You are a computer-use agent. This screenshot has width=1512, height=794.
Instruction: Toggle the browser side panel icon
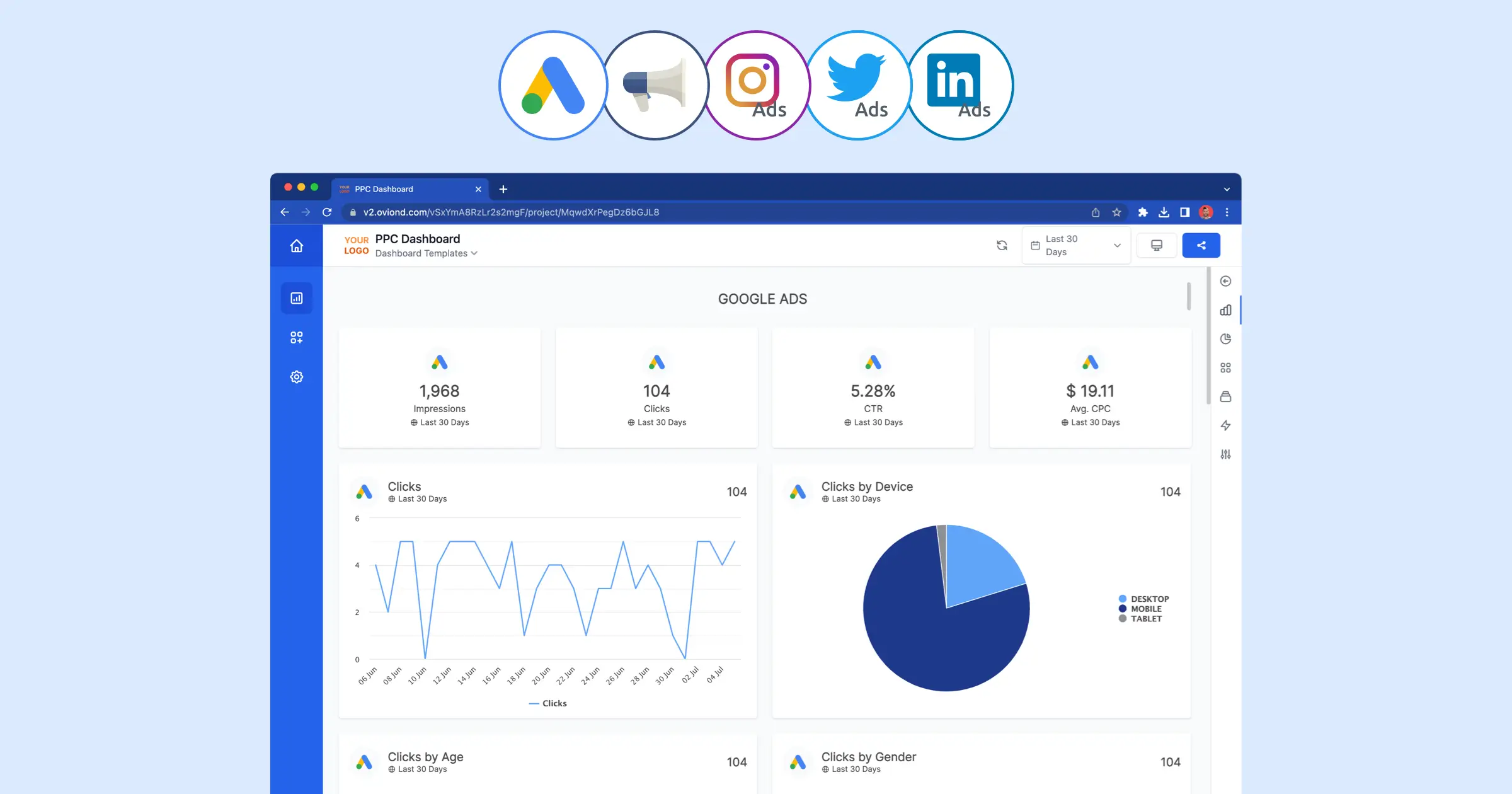pos(1184,212)
